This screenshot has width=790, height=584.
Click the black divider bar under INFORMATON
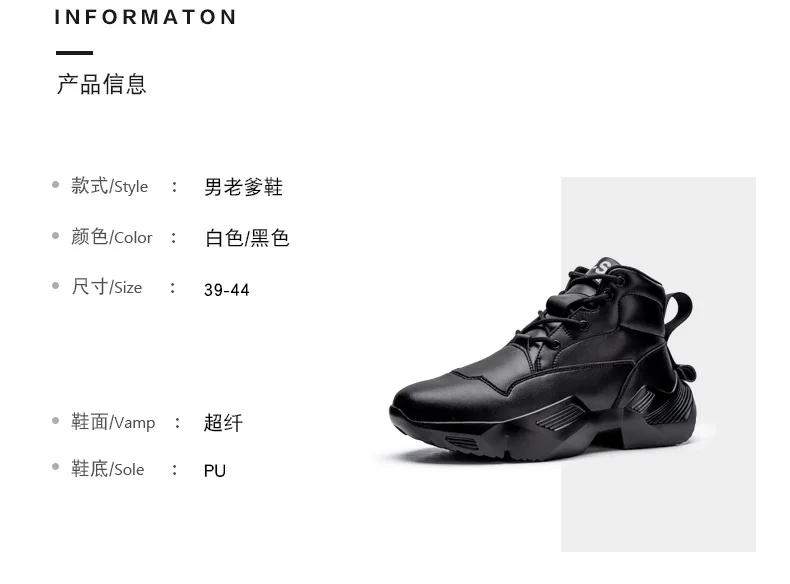tap(75, 52)
